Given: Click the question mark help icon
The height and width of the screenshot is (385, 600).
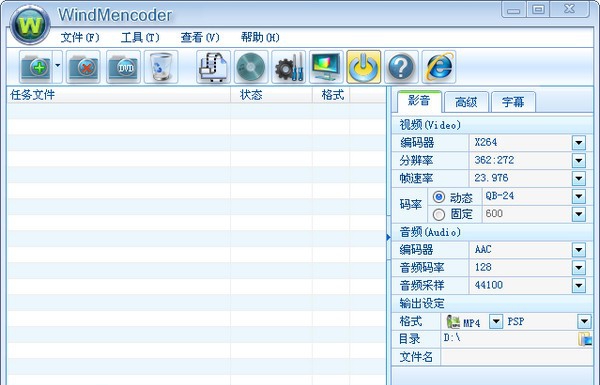Looking at the screenshot, I should point(401,67).
